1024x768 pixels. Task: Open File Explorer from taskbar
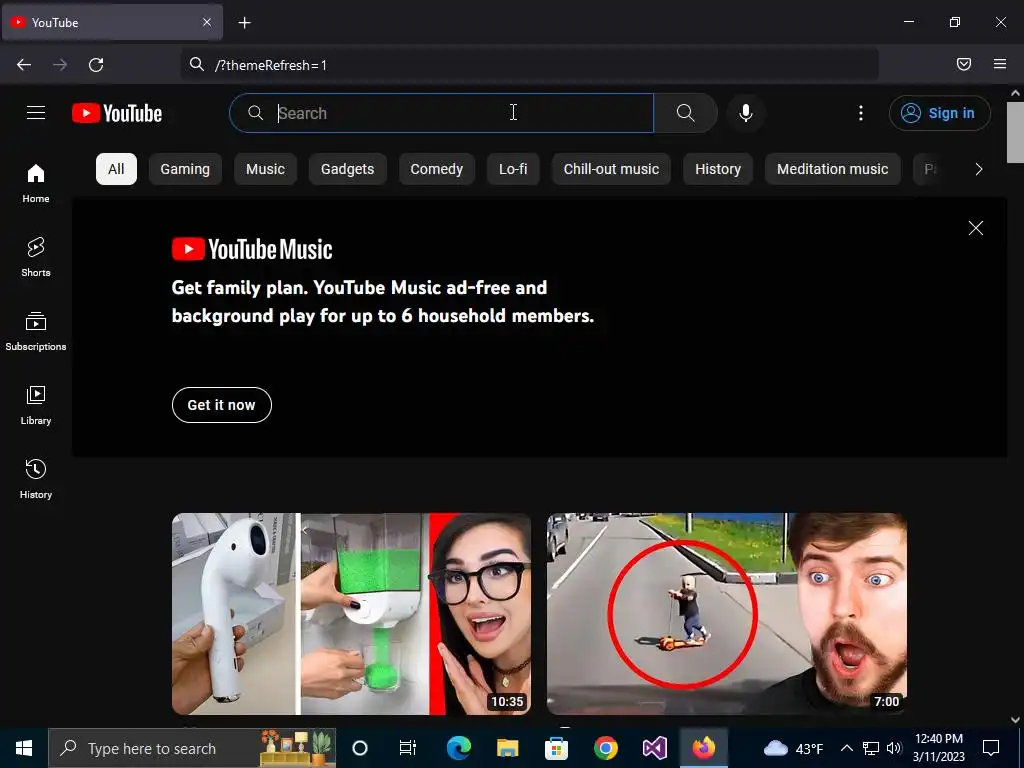point(507,748)
